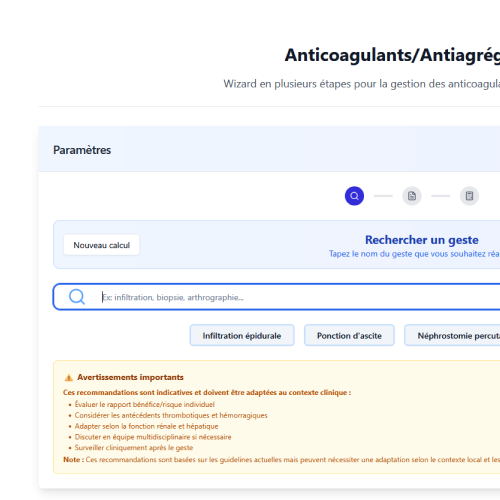
Task: Choose the Infiltration épidurale suggestion
Action: (242, 335)
